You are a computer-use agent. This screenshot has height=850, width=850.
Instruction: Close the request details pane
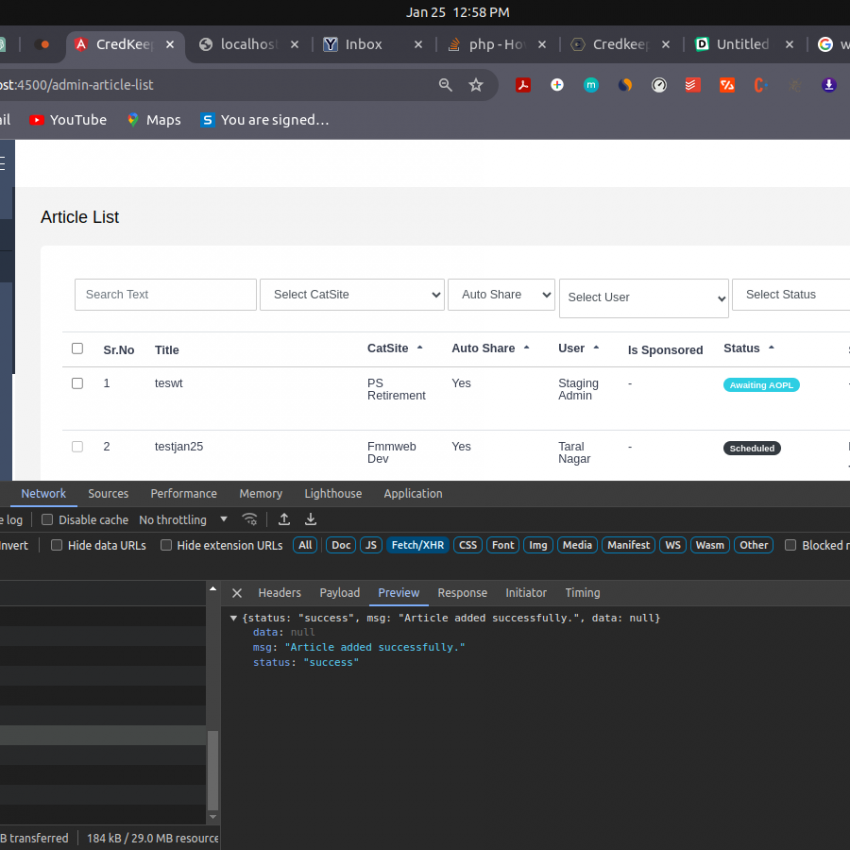pyautogui.click(x=237, y=593)
